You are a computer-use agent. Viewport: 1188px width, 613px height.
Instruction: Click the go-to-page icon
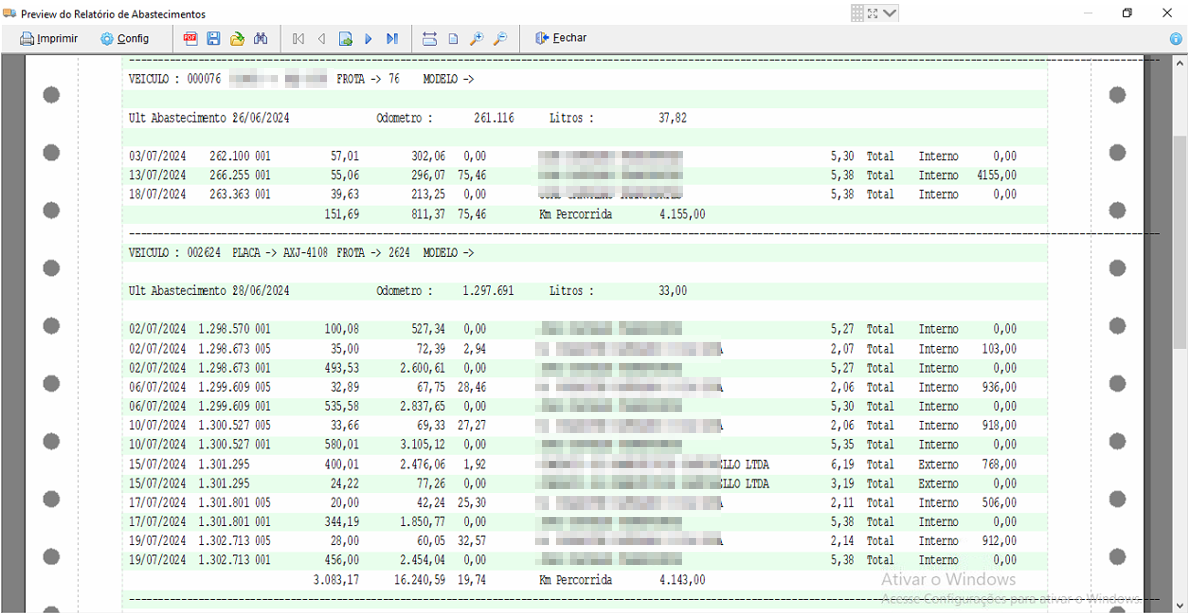[x=345, y=39]
